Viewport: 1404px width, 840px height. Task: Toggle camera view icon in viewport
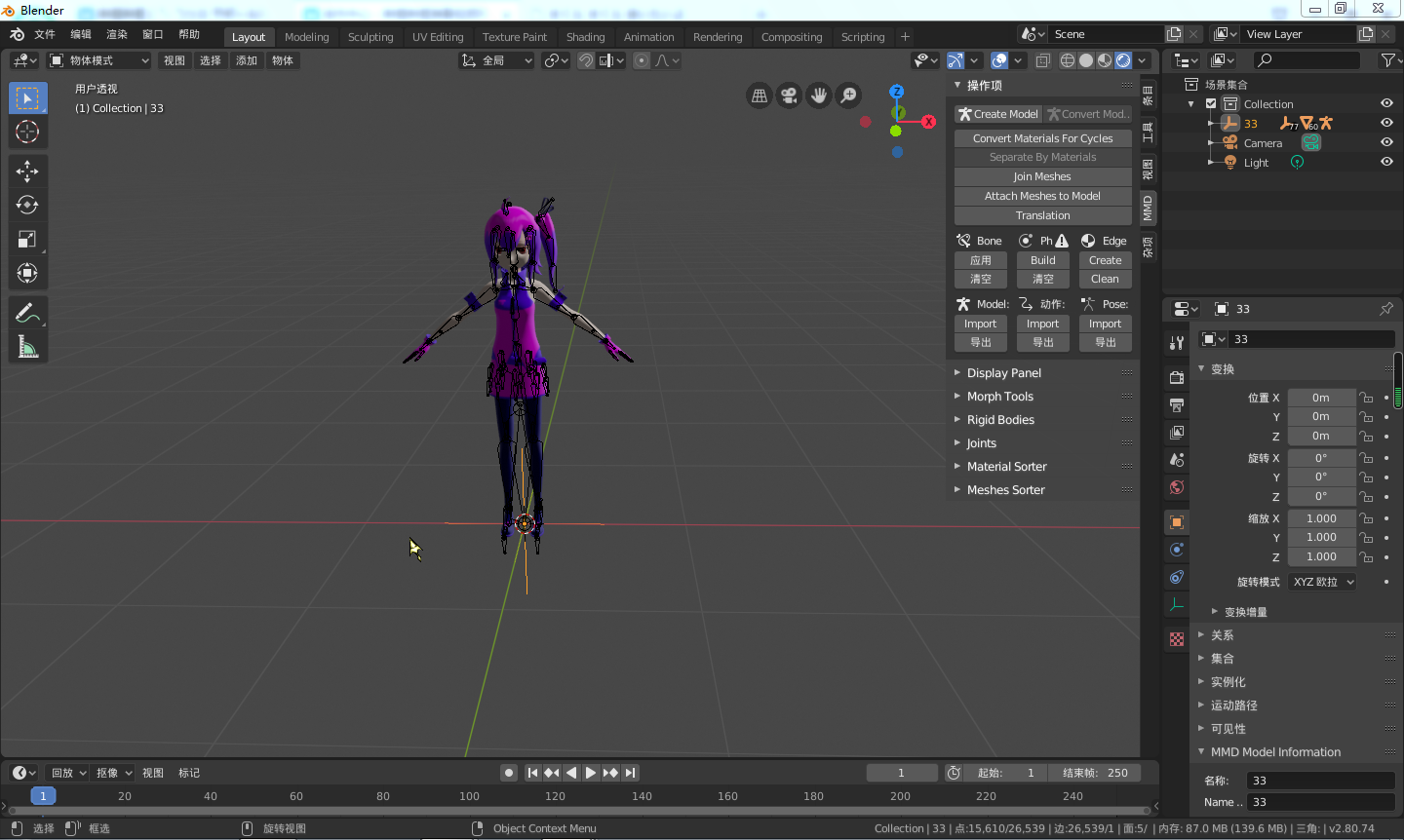point(789,95)
